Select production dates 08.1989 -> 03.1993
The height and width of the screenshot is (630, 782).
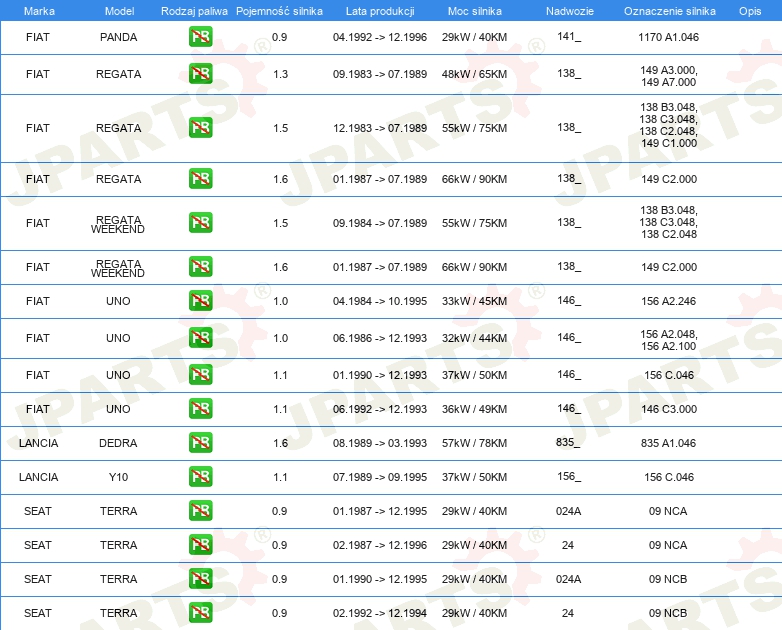click(x=380, y=443)
